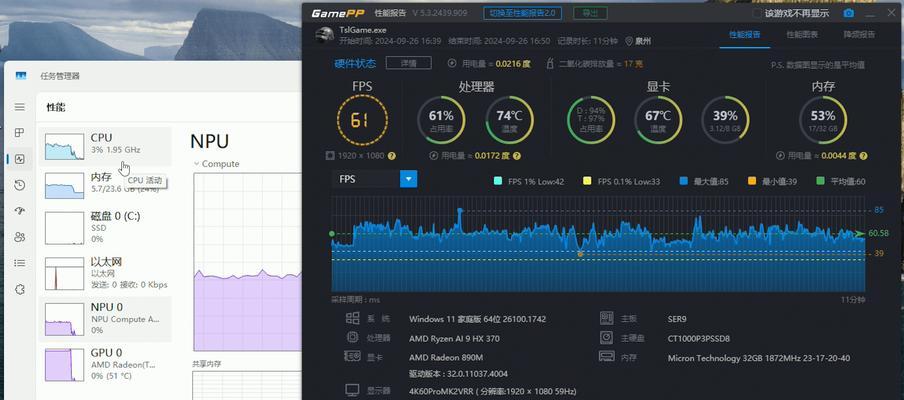Click 切换至性能报告2.0 button
The height and width of the screenshot is (400, 904).
click(522, 13)
